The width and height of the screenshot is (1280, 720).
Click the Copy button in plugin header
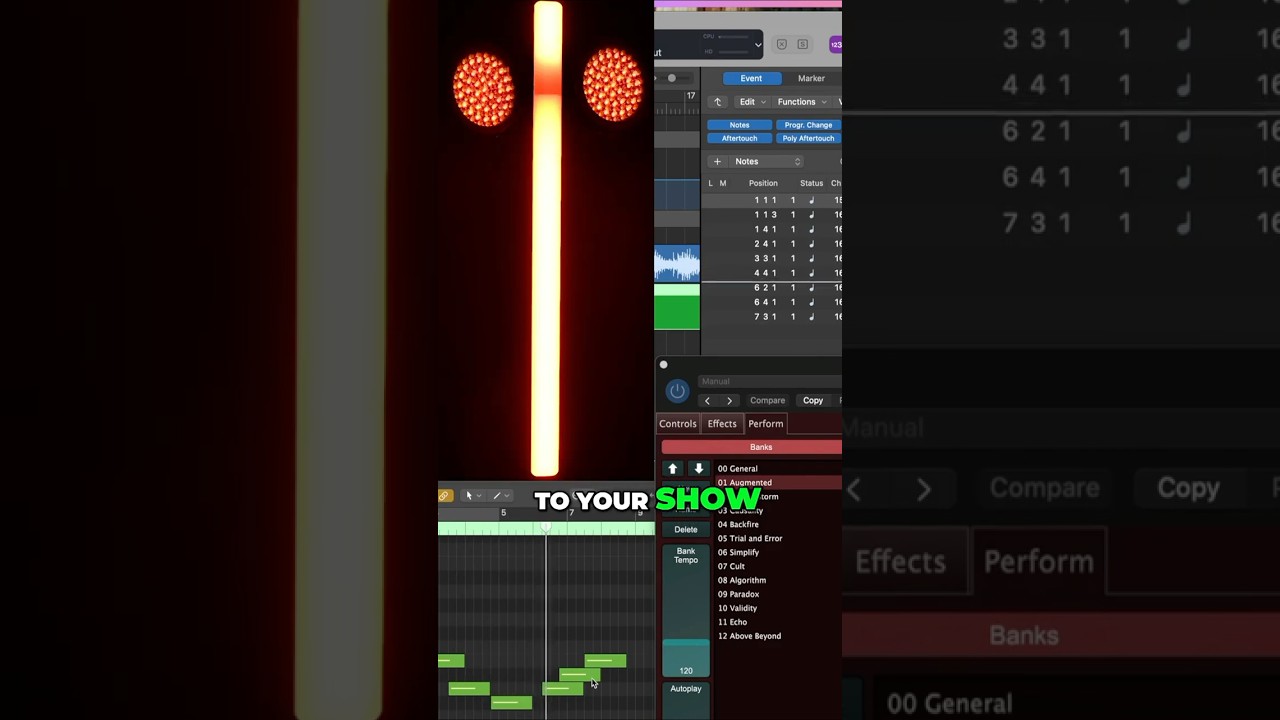(x=813, y=401)
